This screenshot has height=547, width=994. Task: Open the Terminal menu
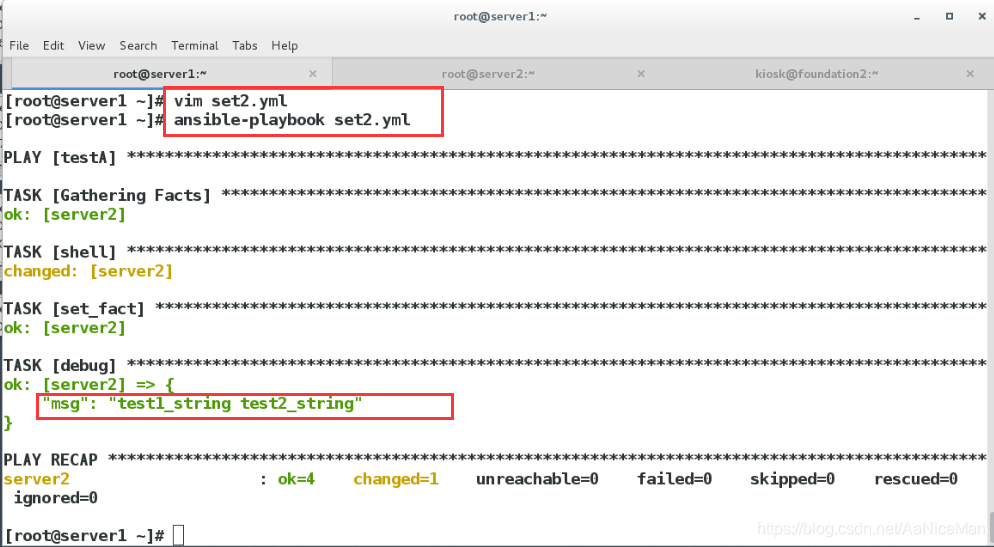(x=195, y=46)
